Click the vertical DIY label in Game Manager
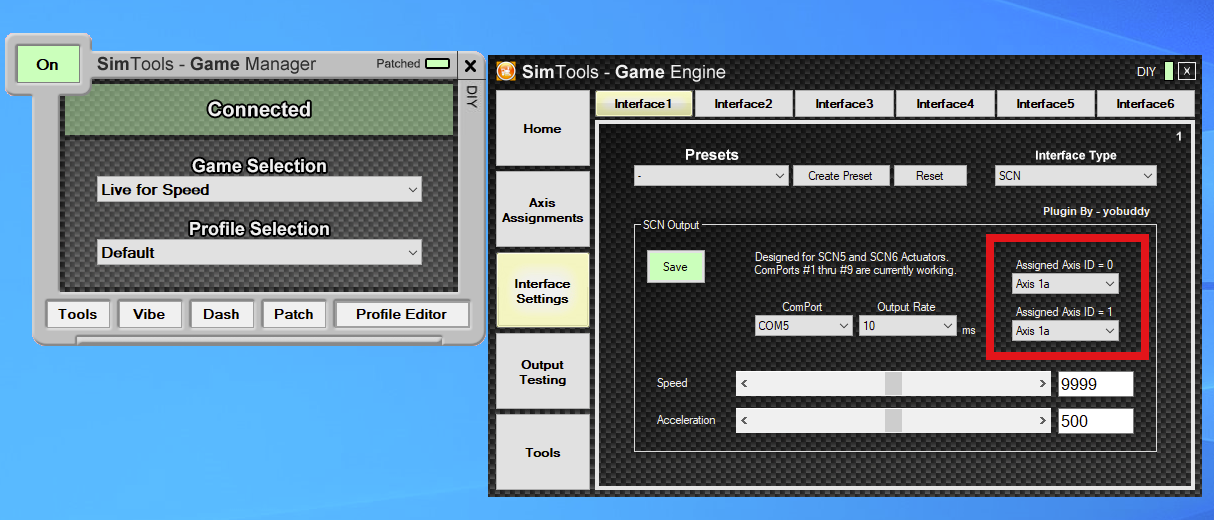The width and height of the screenshot is (1214, 520). [x=472, y=96]
